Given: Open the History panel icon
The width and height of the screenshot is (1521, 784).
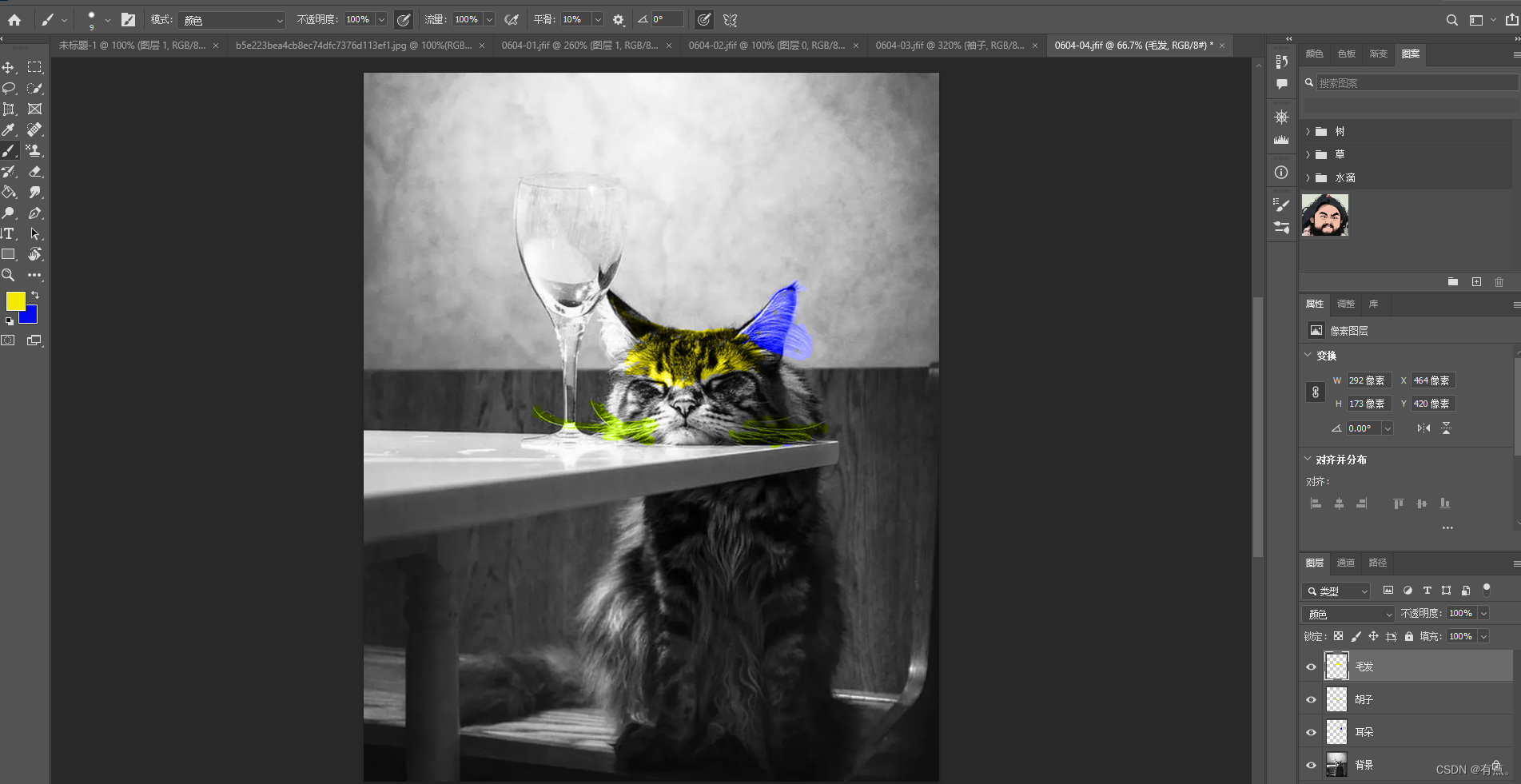Looking at the screenshot, I should pyautogui.click(x=1281, y=62).
